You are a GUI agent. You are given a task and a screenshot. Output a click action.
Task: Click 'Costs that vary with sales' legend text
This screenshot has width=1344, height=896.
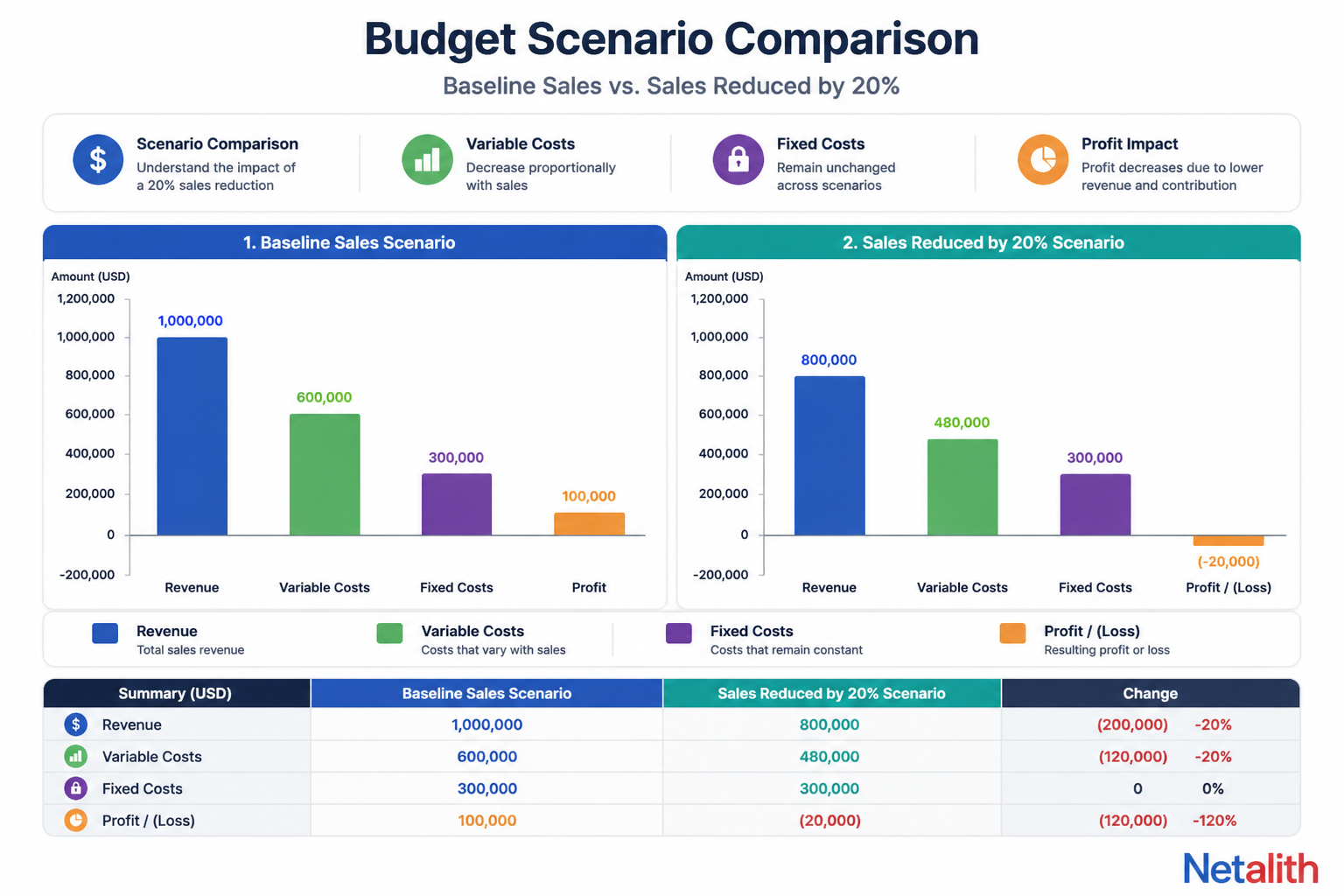tap(493, 650)
